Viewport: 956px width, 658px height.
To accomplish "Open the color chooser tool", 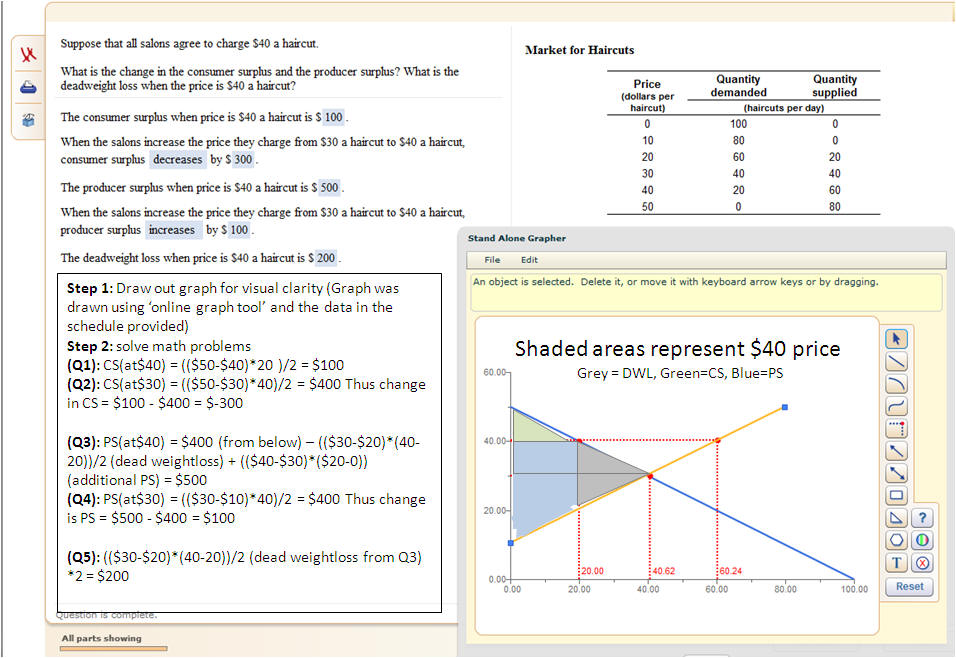I will pyautogui.click(x=923, y=540).
